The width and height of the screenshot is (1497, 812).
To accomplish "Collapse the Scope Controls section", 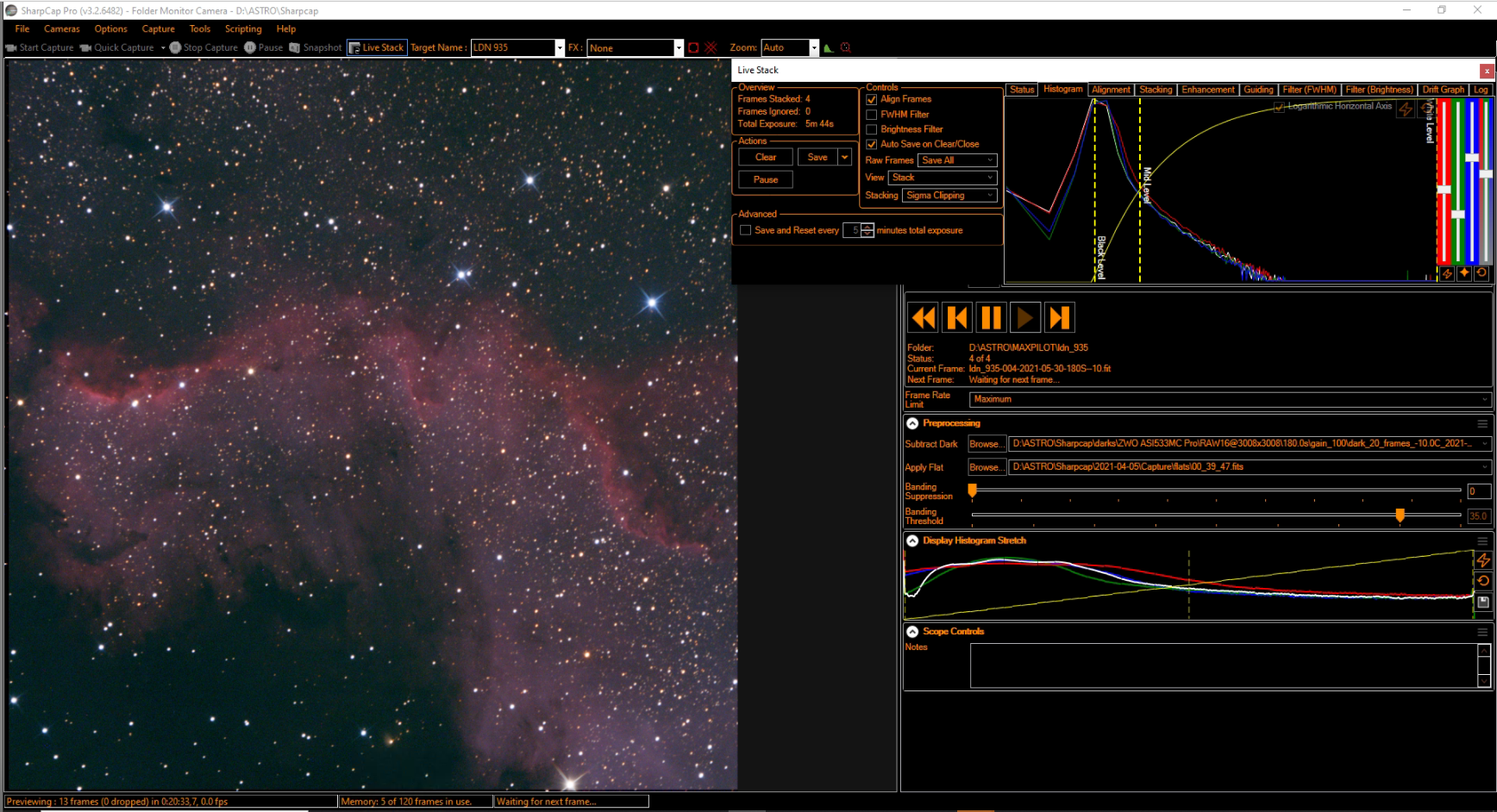I will point(912,632).
